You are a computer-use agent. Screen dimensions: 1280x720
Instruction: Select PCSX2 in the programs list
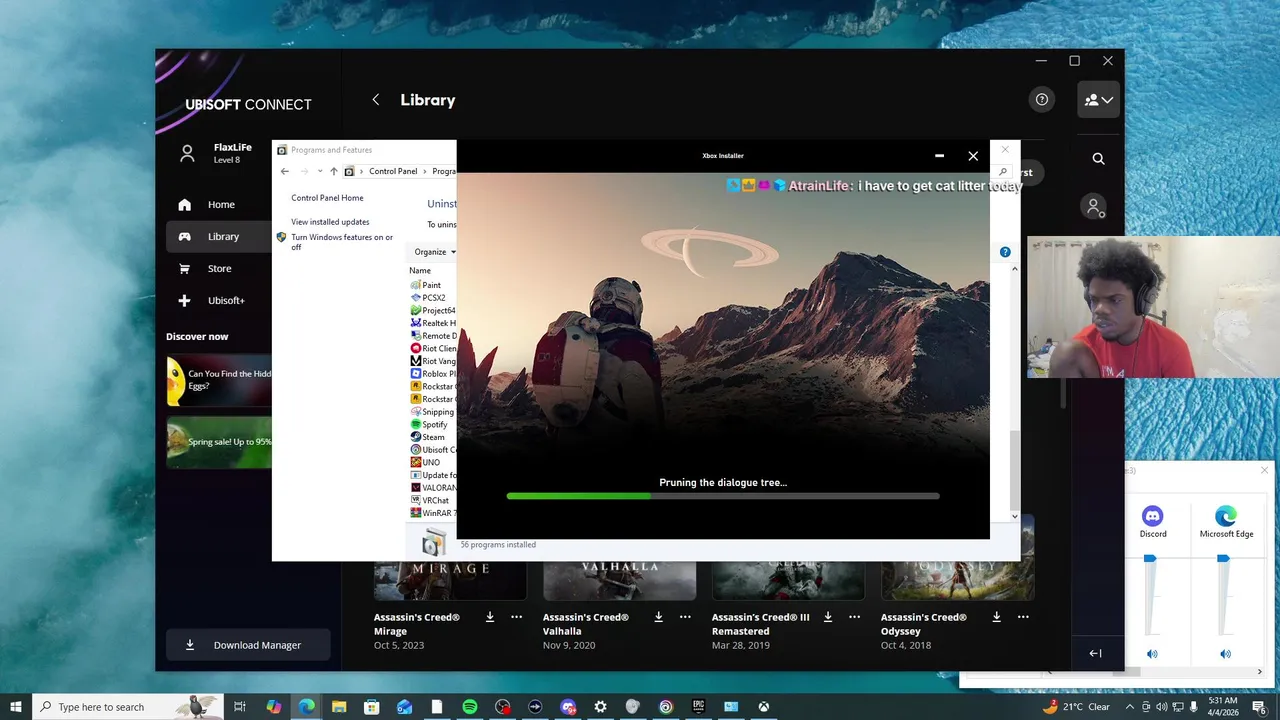[433, 298]
